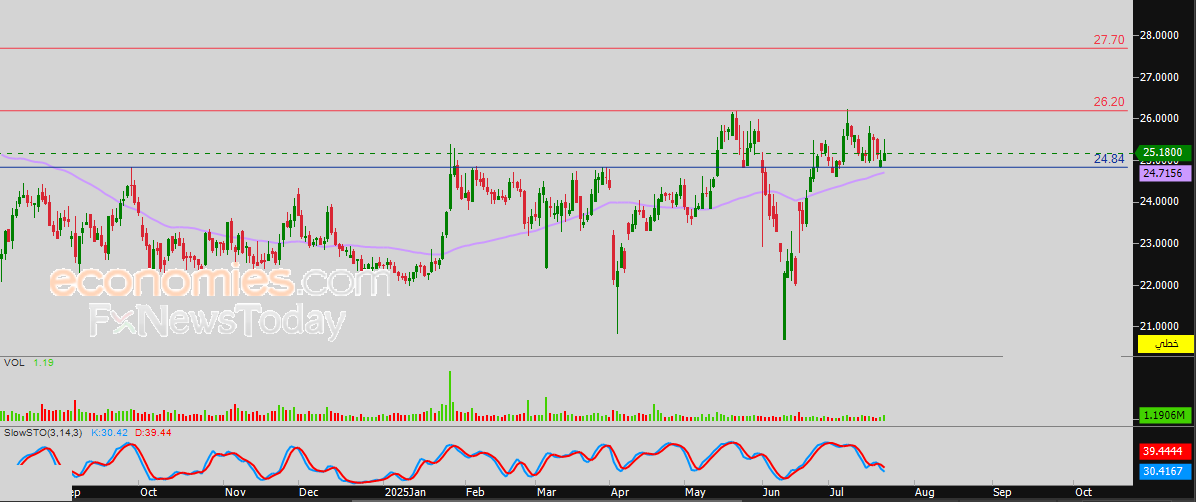This screenshot has height=502, width=1196.
Task: Click the VOL indicator label
Action: [x=14, y=363]
